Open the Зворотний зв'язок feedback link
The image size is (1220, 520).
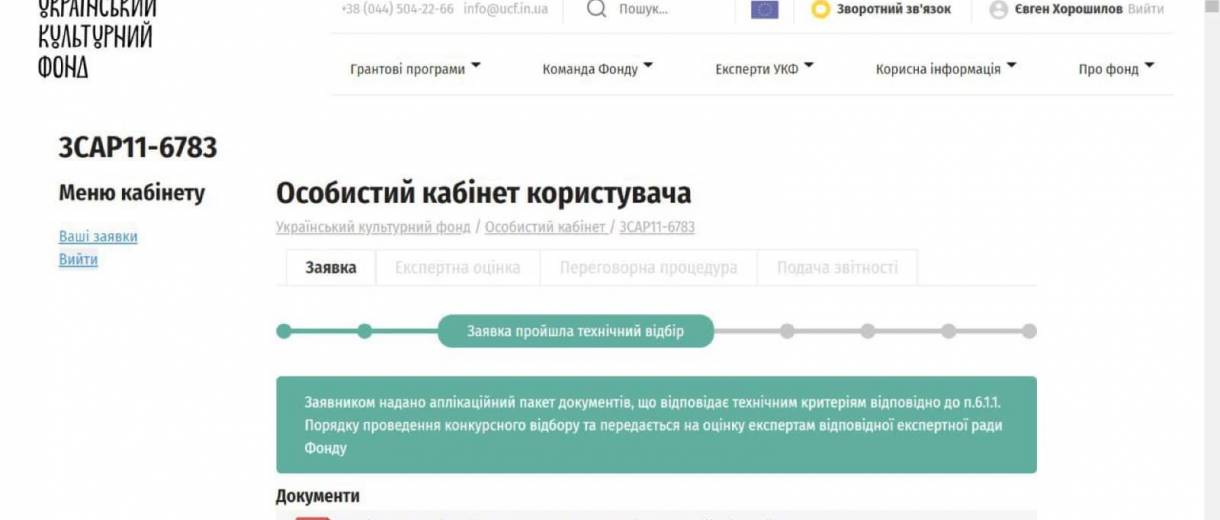pyautogui.click(x=894, y=9)
